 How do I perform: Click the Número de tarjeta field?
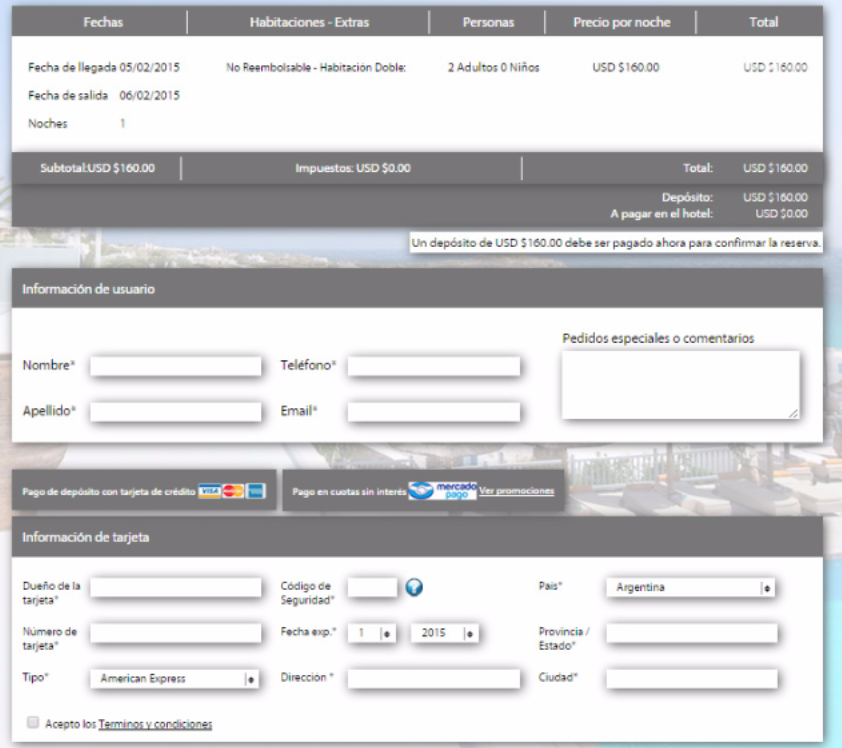[x=175, y=633]
